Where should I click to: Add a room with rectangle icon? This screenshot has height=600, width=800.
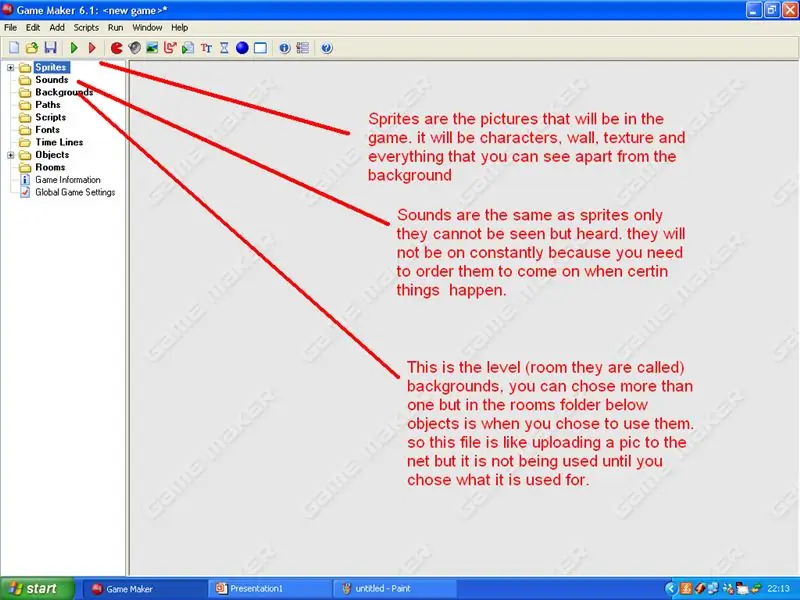tap(260, 48)
